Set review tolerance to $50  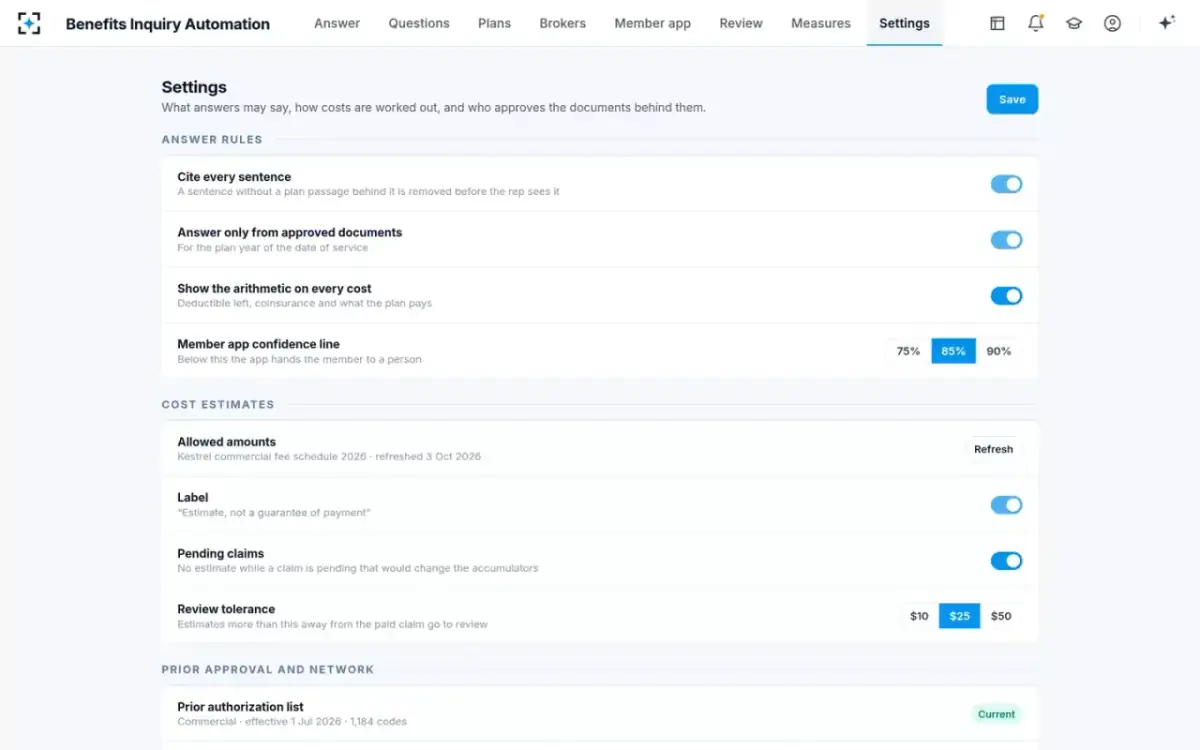[1001, 616]
